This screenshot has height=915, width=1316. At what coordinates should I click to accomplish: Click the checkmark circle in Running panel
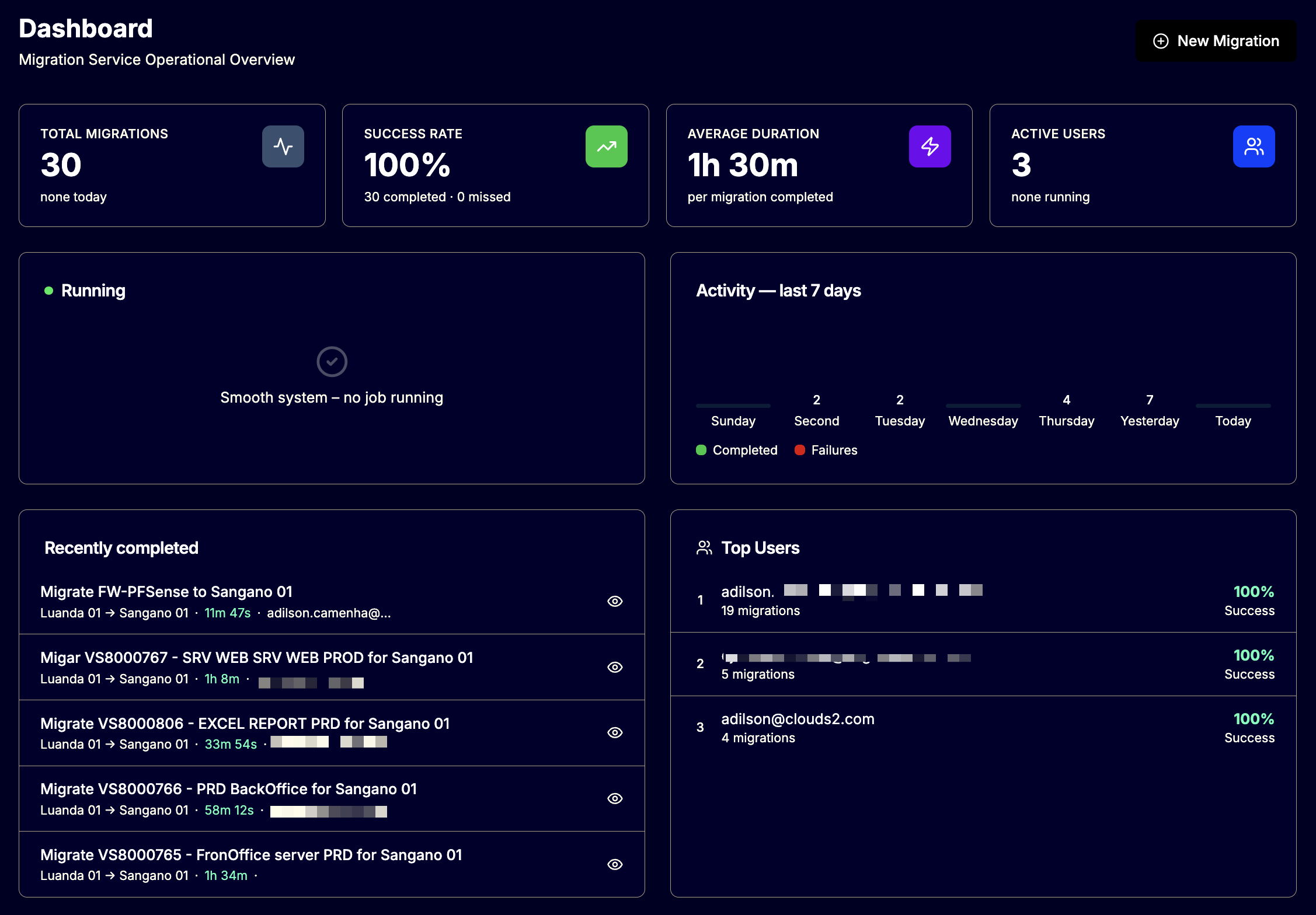tap(332, 362)
